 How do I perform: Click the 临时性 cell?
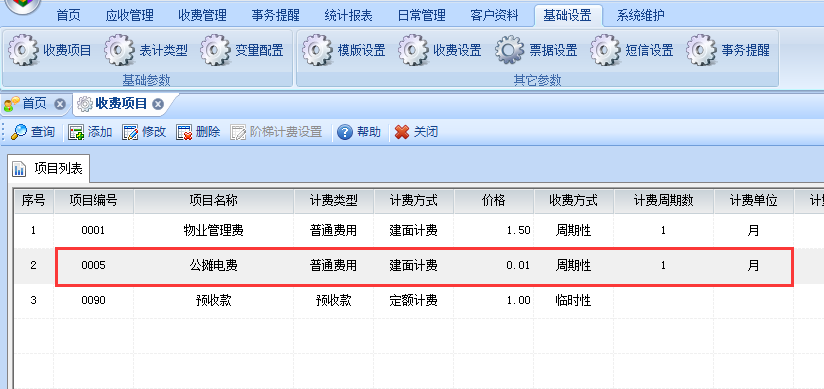coord(573,301)
